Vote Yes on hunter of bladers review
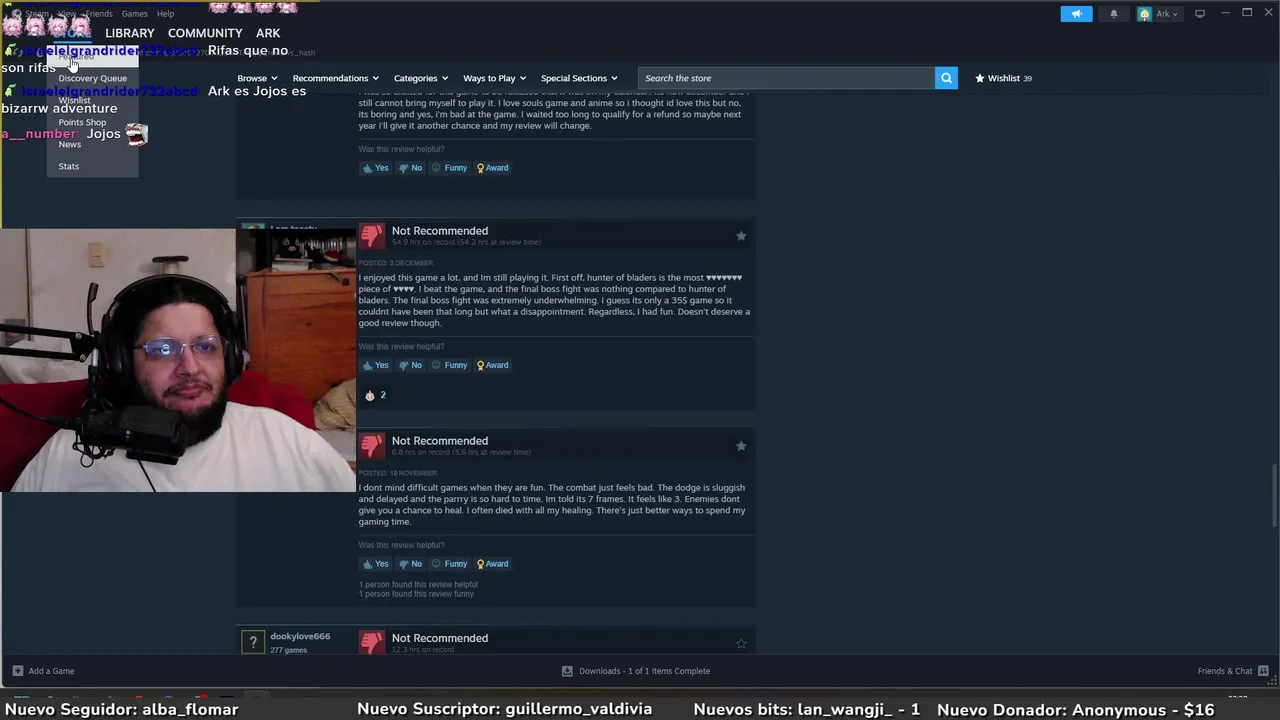 pyautogui.click(x=375, y=365)
